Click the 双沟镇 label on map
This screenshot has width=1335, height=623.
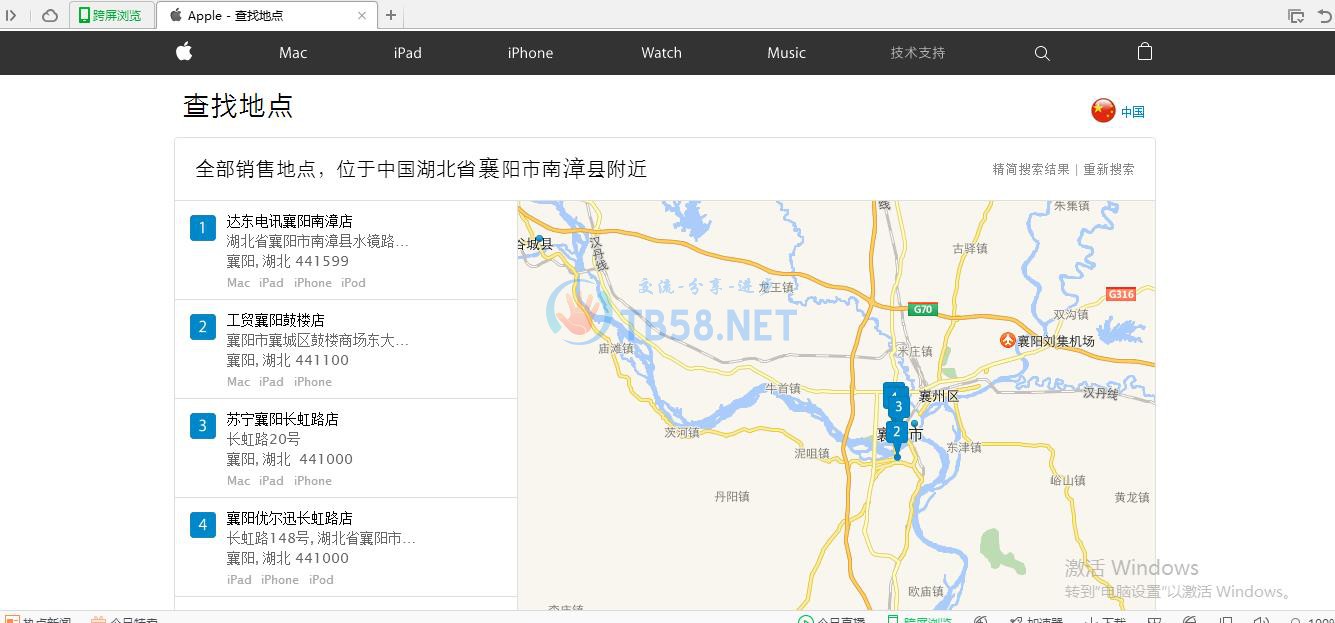1071,314
